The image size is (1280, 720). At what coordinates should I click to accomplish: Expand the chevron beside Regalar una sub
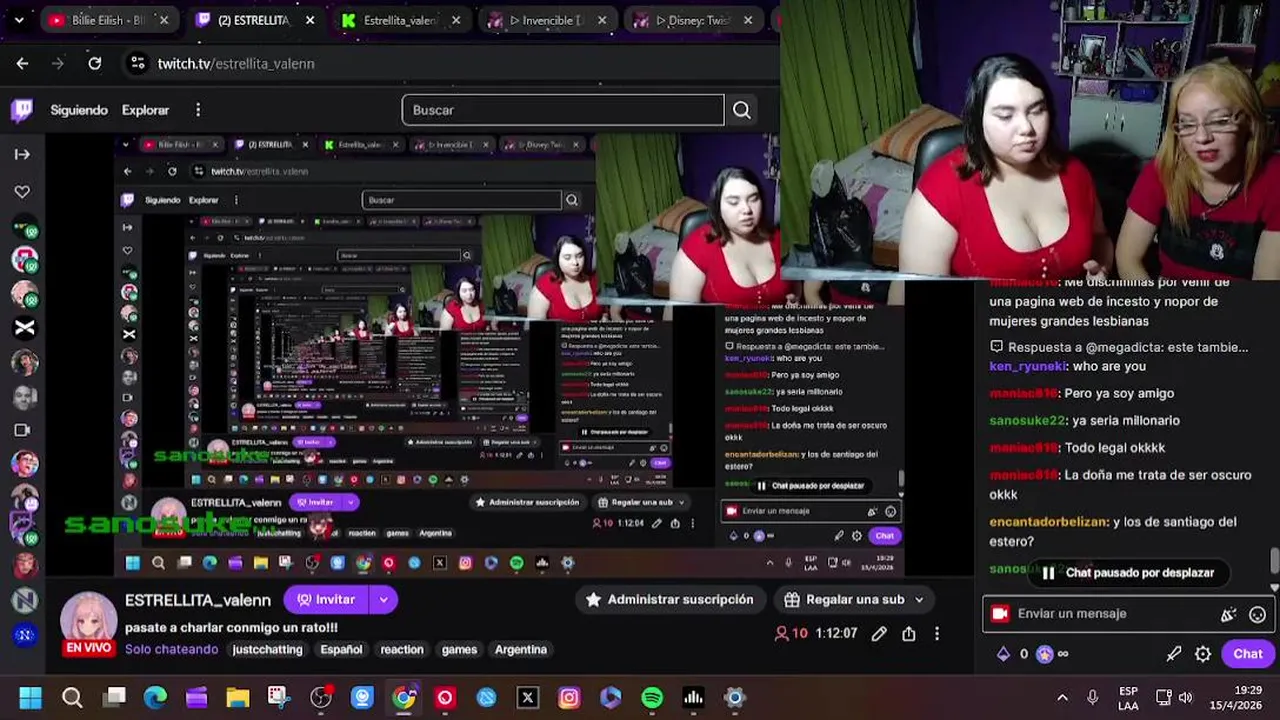click(919, 599)
